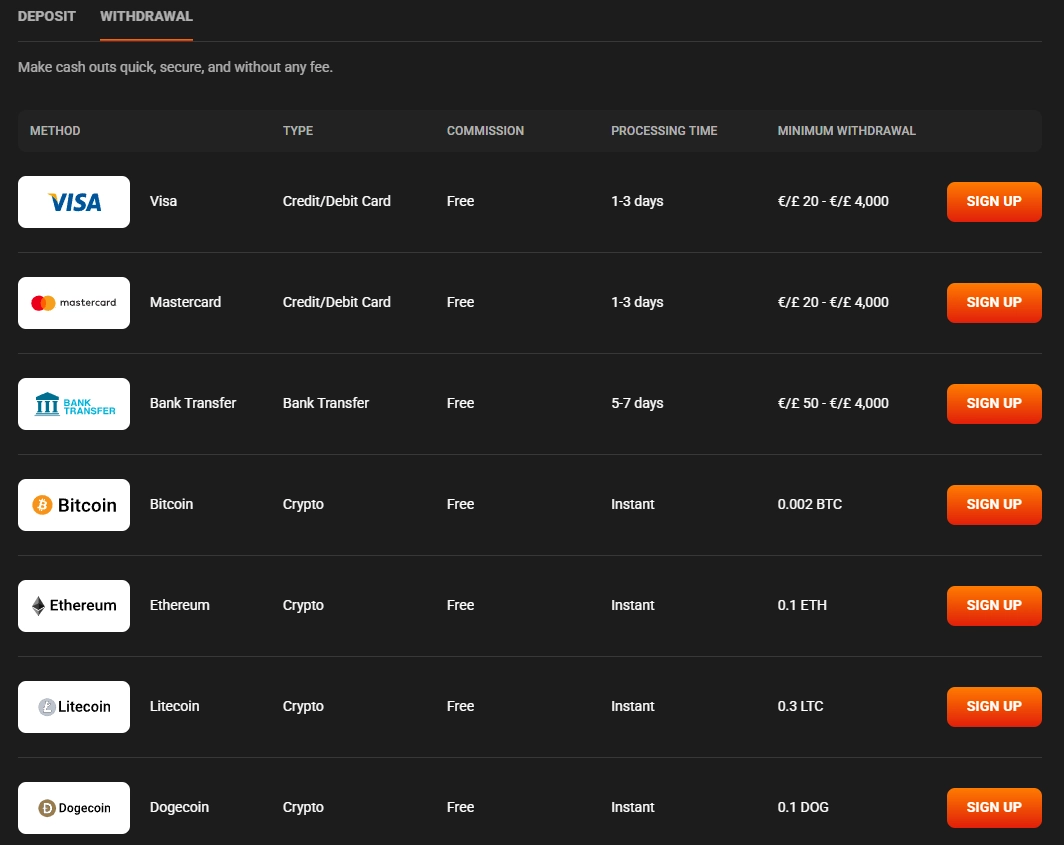Viewport: 1064px width, 845px height.
Task: Click the Dogecoin method name text
Action: pyautogui.click(x=179, y=808)
